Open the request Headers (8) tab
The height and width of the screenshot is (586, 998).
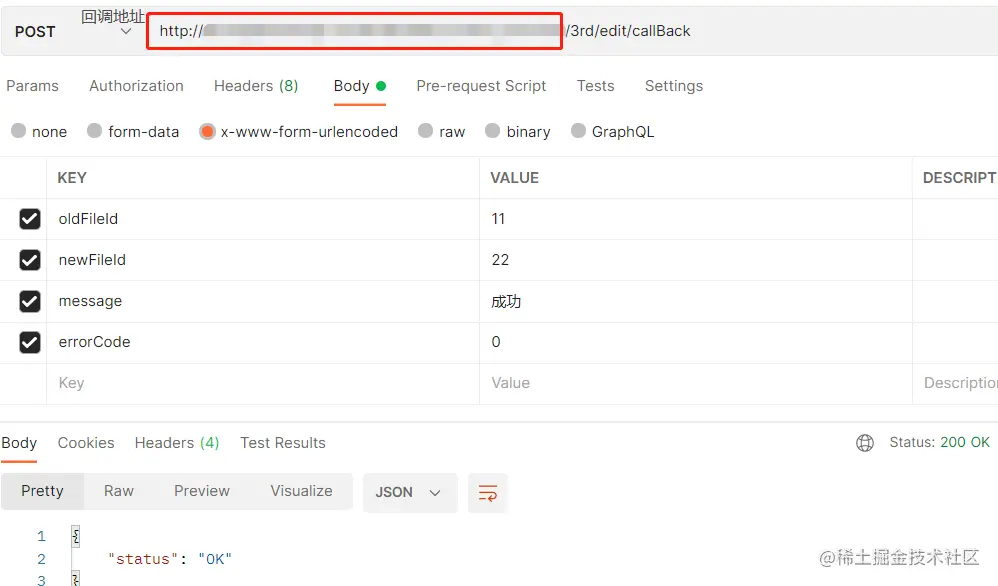coord(256,86)
